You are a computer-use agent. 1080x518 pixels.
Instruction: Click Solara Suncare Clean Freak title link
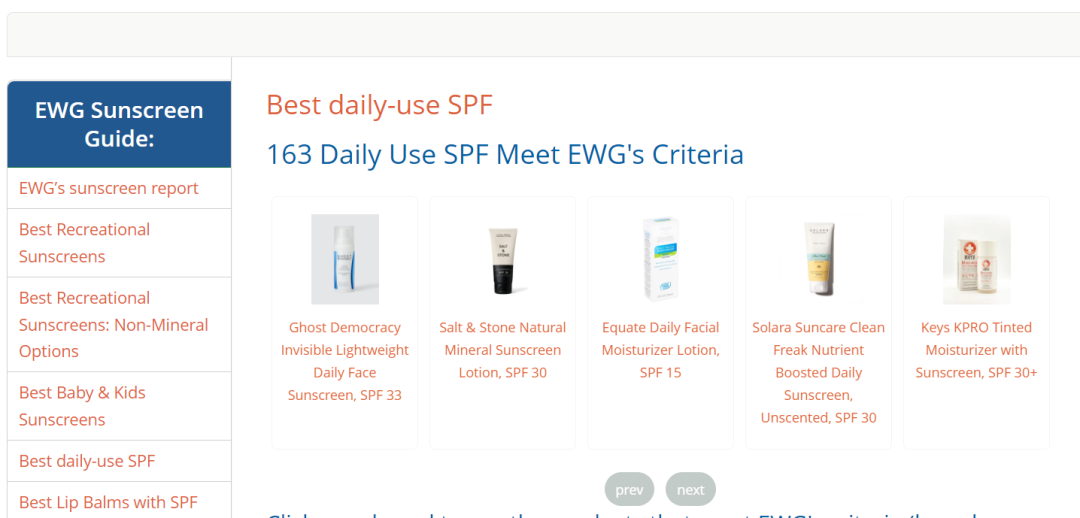(818, 373)
